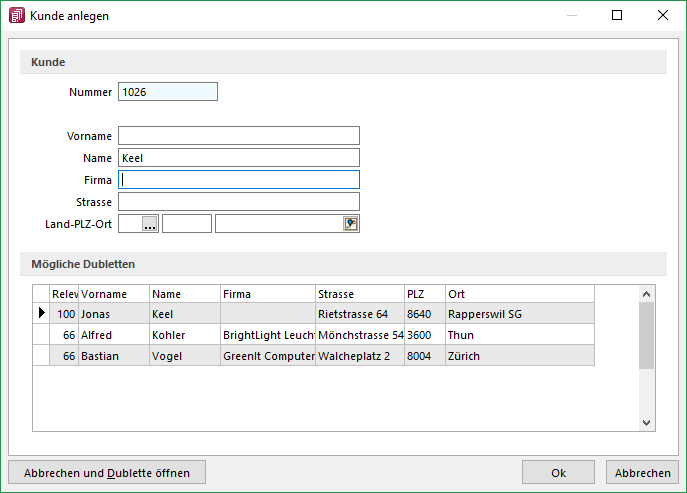Maximize the Kunde anlegen window
Viewport: 687px width, 493px height.
pyautogui.click(x=617, y=15)
